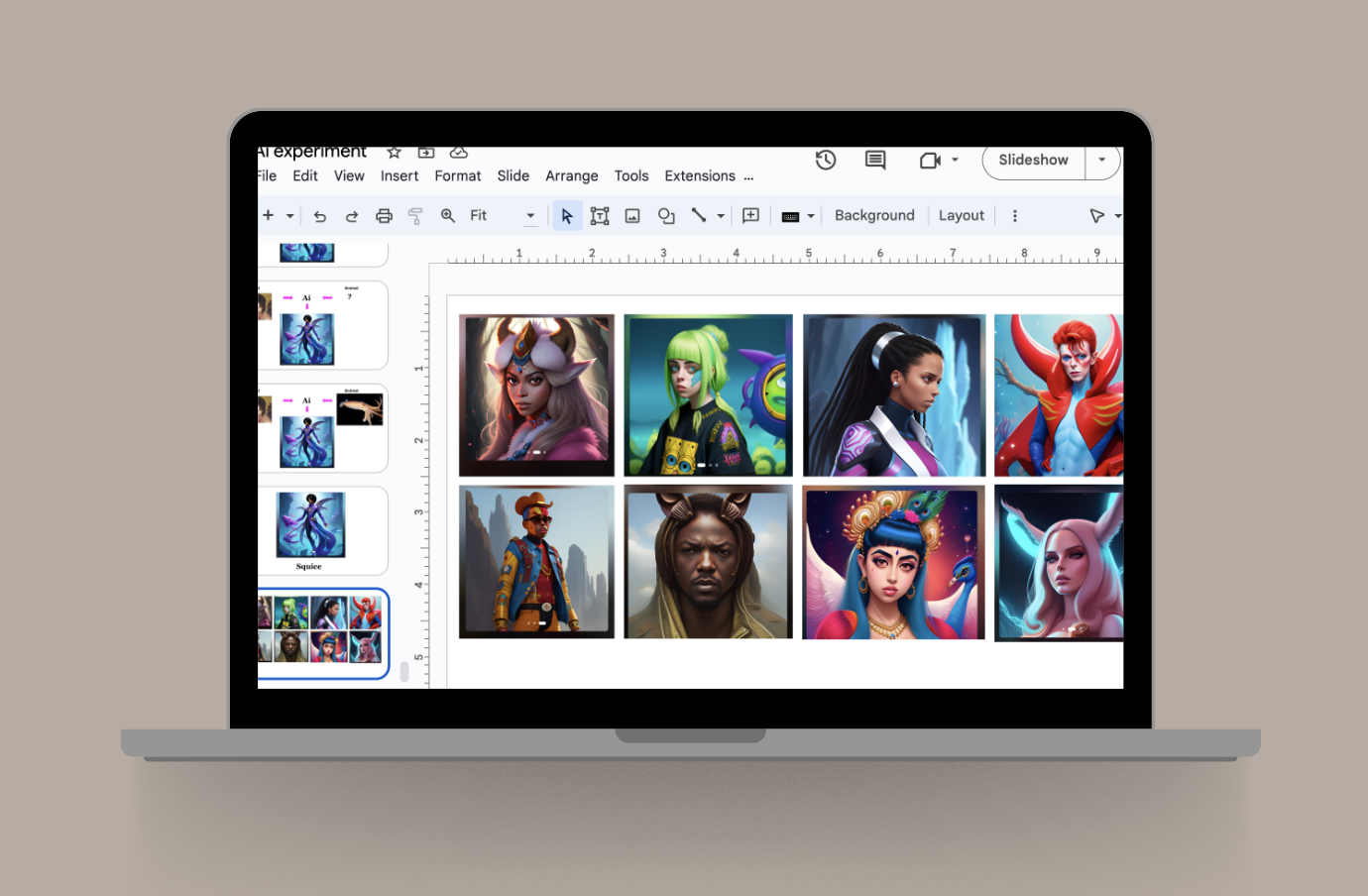Open the Edit menu
Screen dimensions: 1368x896
coord(305,175)
